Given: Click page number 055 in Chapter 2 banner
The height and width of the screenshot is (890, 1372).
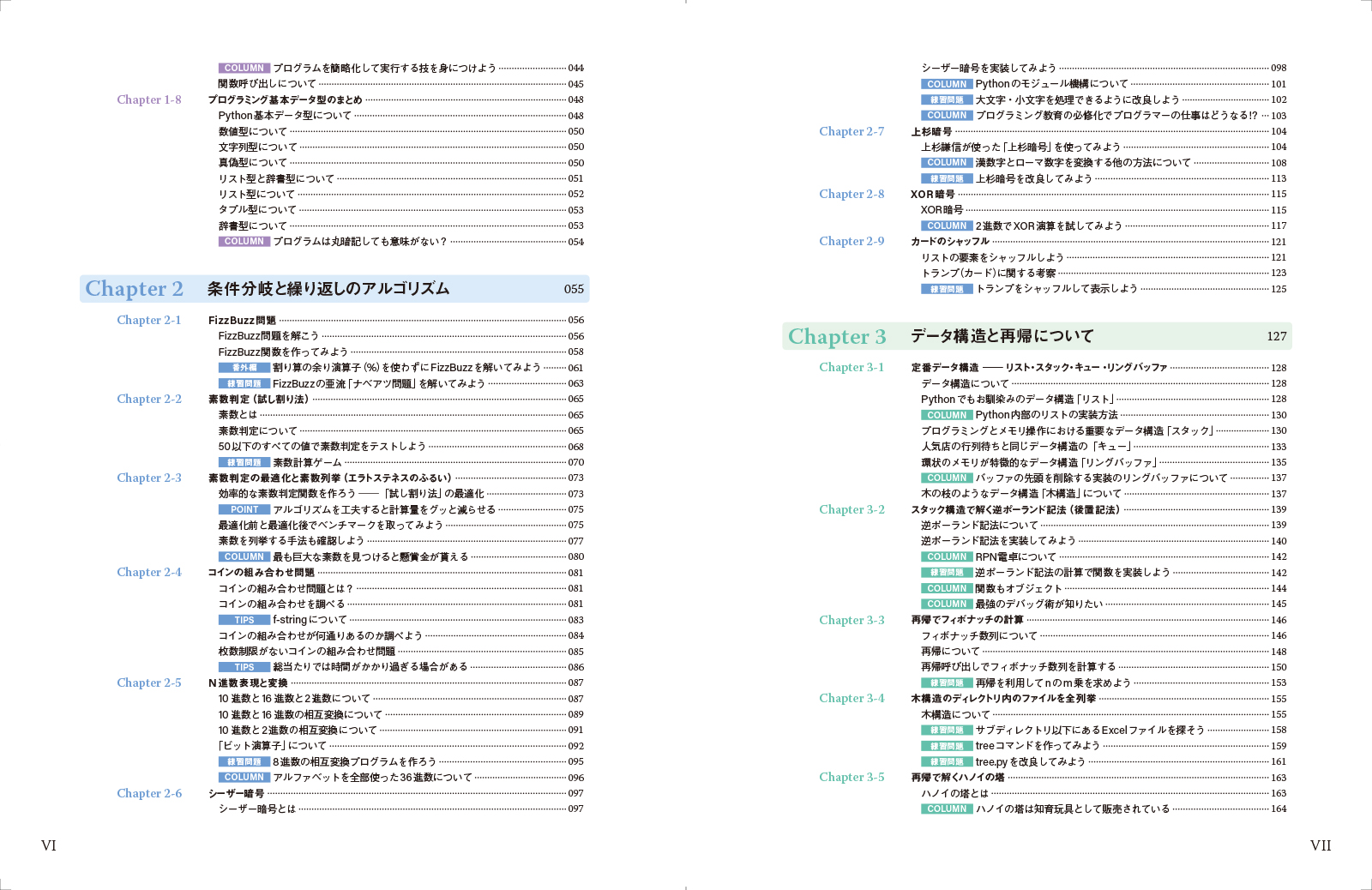Looking at the screenshot, I should (x=574, y=289).
